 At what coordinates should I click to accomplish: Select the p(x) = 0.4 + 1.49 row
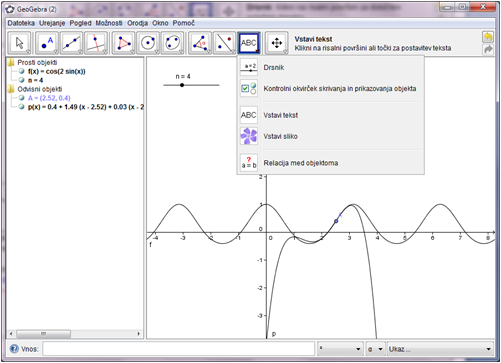point(86,107)
